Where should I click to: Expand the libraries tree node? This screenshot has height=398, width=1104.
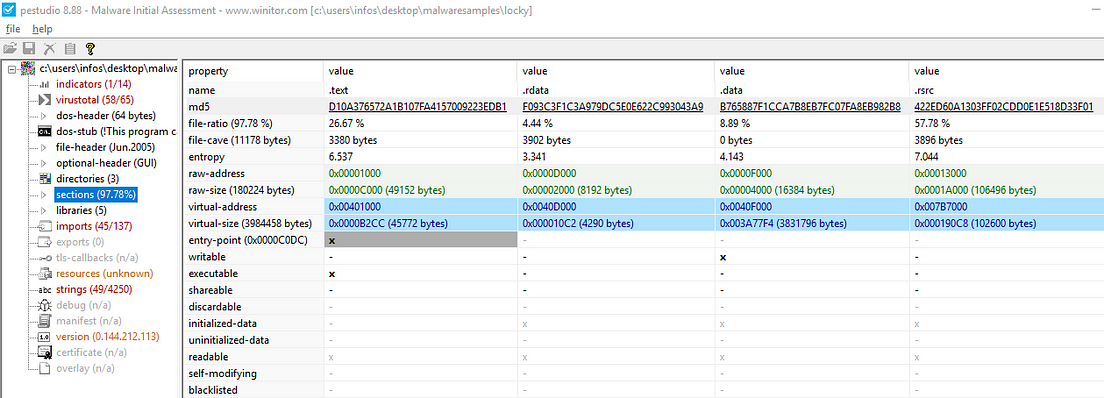(43, 210)
